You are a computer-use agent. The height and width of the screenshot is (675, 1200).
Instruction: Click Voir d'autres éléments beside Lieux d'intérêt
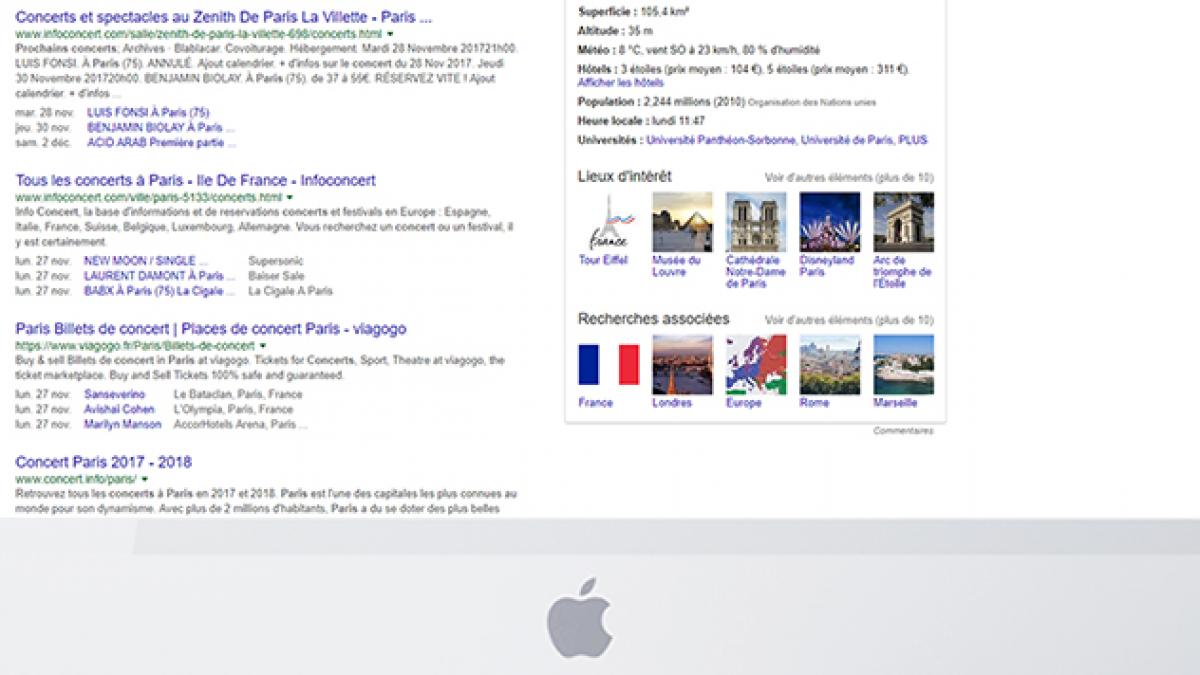(848, 178)
